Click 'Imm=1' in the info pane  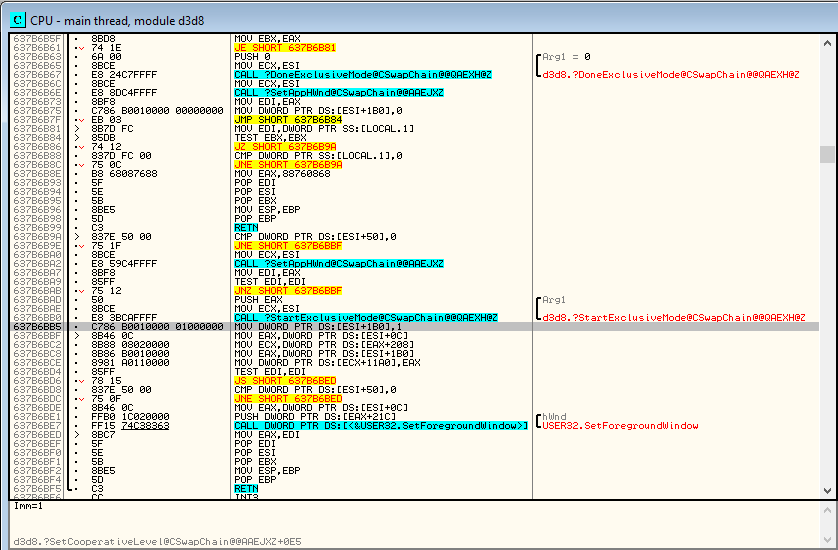click(x=28, y=506)
